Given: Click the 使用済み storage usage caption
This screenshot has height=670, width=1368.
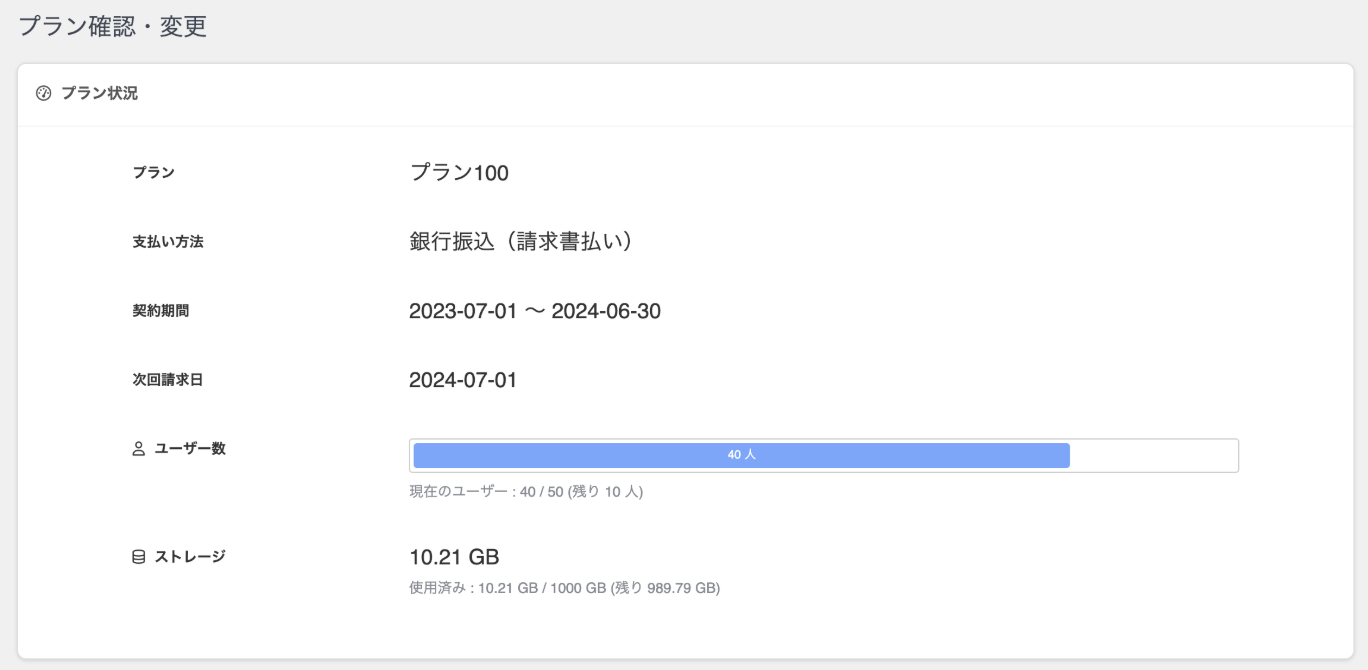Looking at the screenshot, I should pyautogui.click(x=564, y=588).
